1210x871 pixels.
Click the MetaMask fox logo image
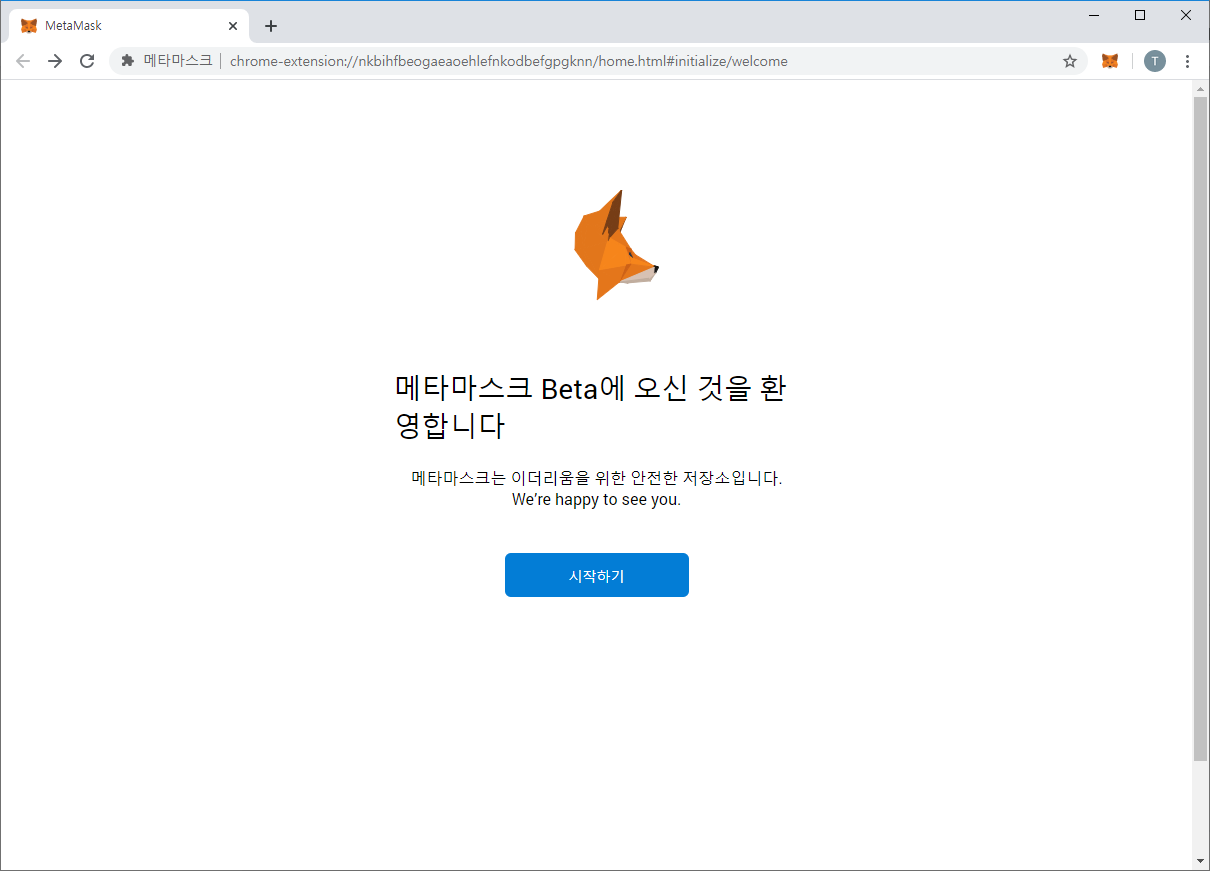point(616,245)
